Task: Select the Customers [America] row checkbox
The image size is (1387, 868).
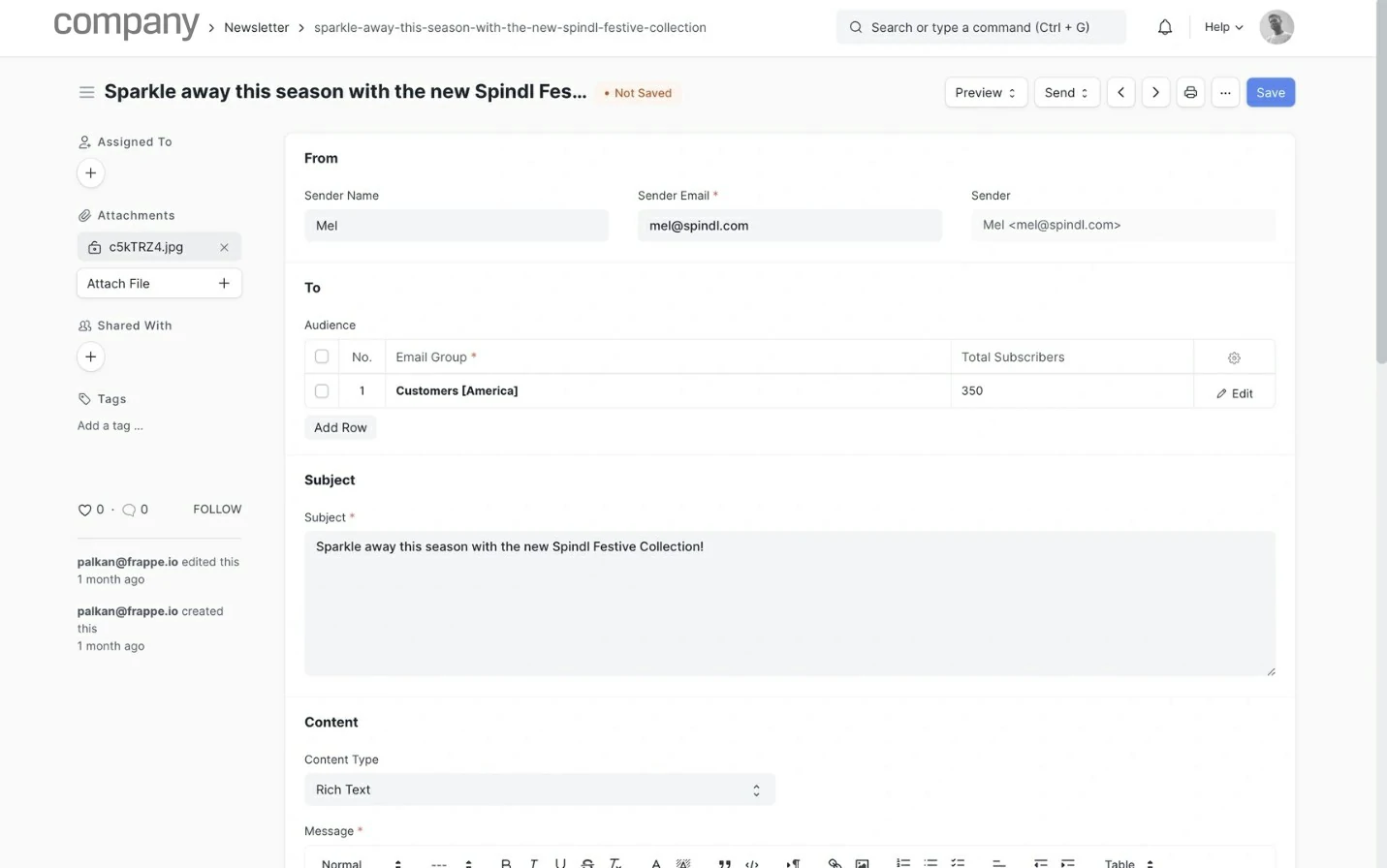Action: (322, 391)
